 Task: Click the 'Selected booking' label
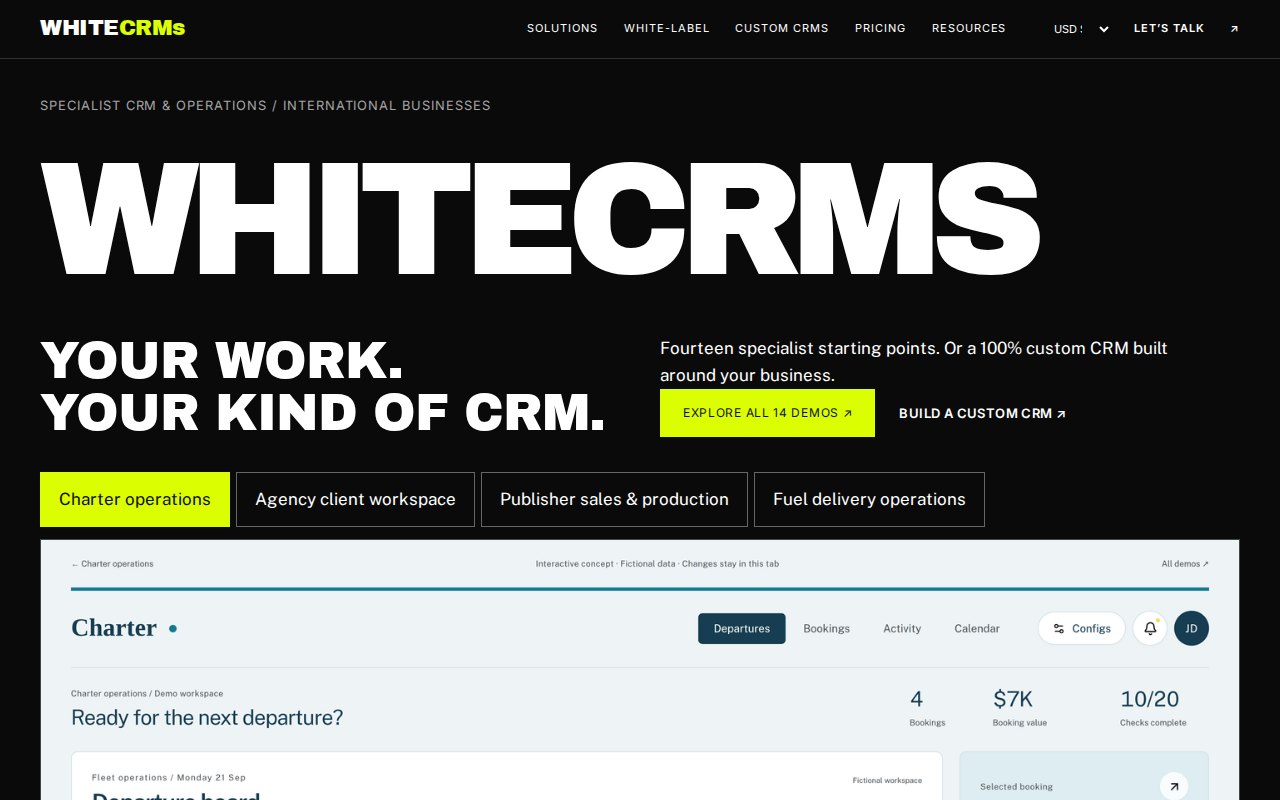(1016, 786)
